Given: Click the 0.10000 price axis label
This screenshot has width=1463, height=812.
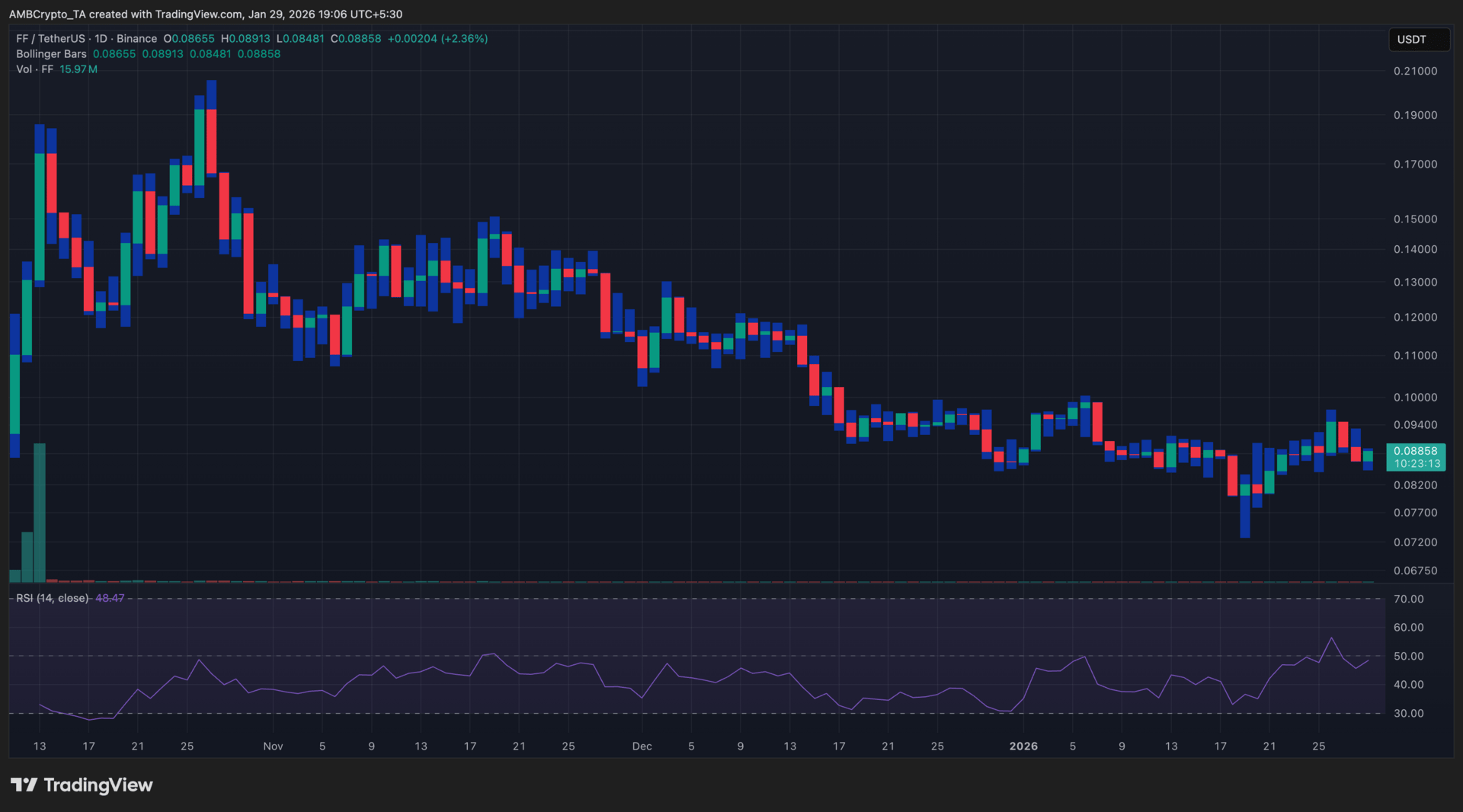Looking at the screenshot, I should coord(1415,397).
